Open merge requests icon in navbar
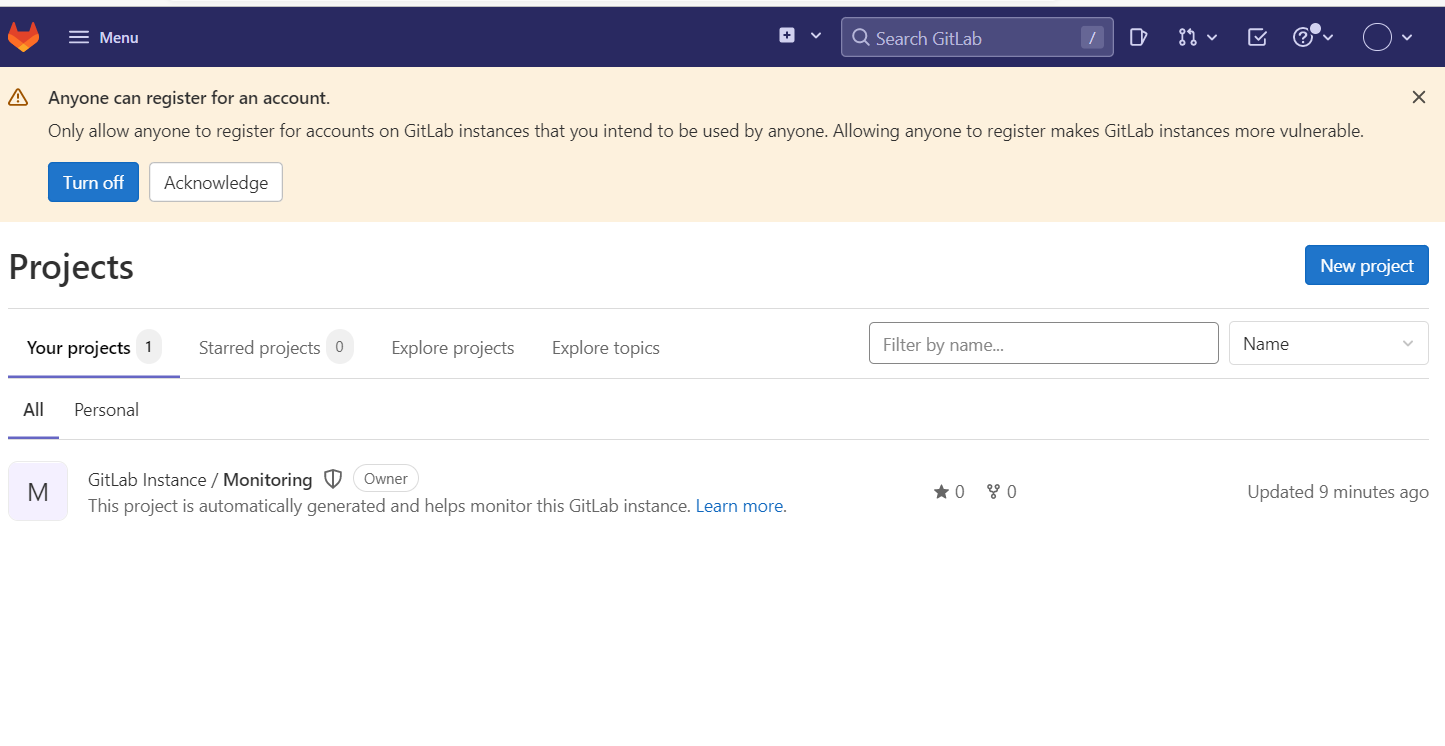This screenshot has height=746, width=1445. pos(1187,37)
